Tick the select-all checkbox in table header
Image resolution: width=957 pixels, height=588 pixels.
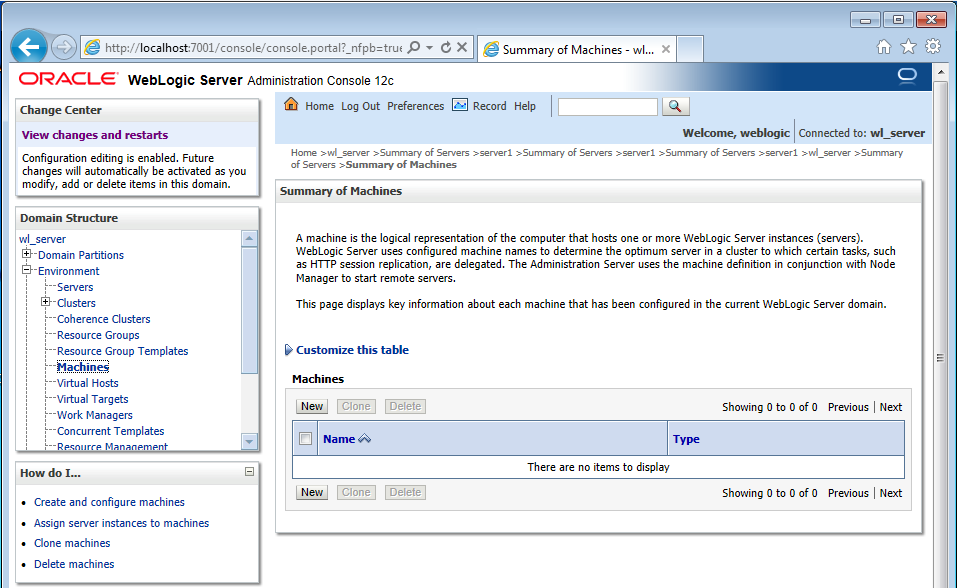tap(306, 438)
